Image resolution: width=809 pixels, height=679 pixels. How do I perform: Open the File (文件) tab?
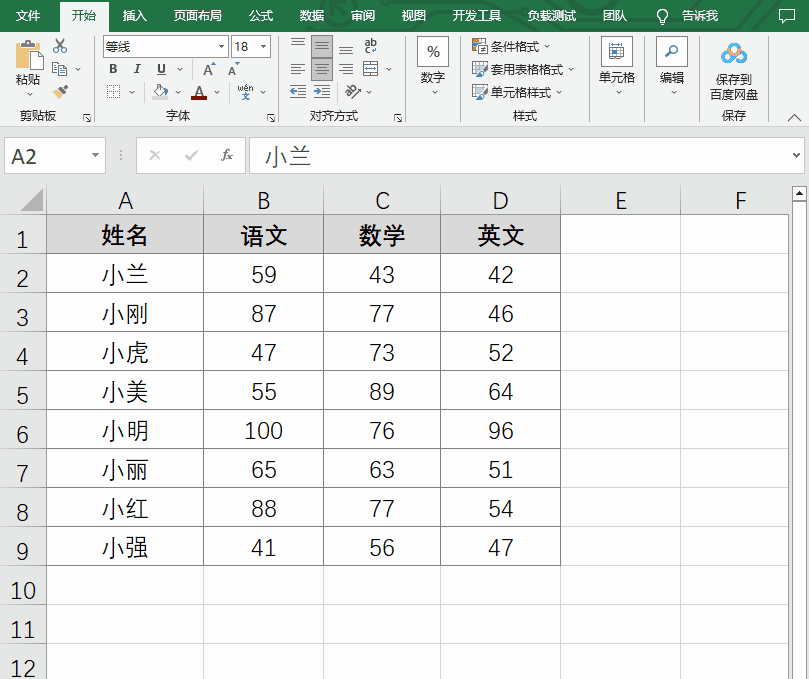[28, 16]
